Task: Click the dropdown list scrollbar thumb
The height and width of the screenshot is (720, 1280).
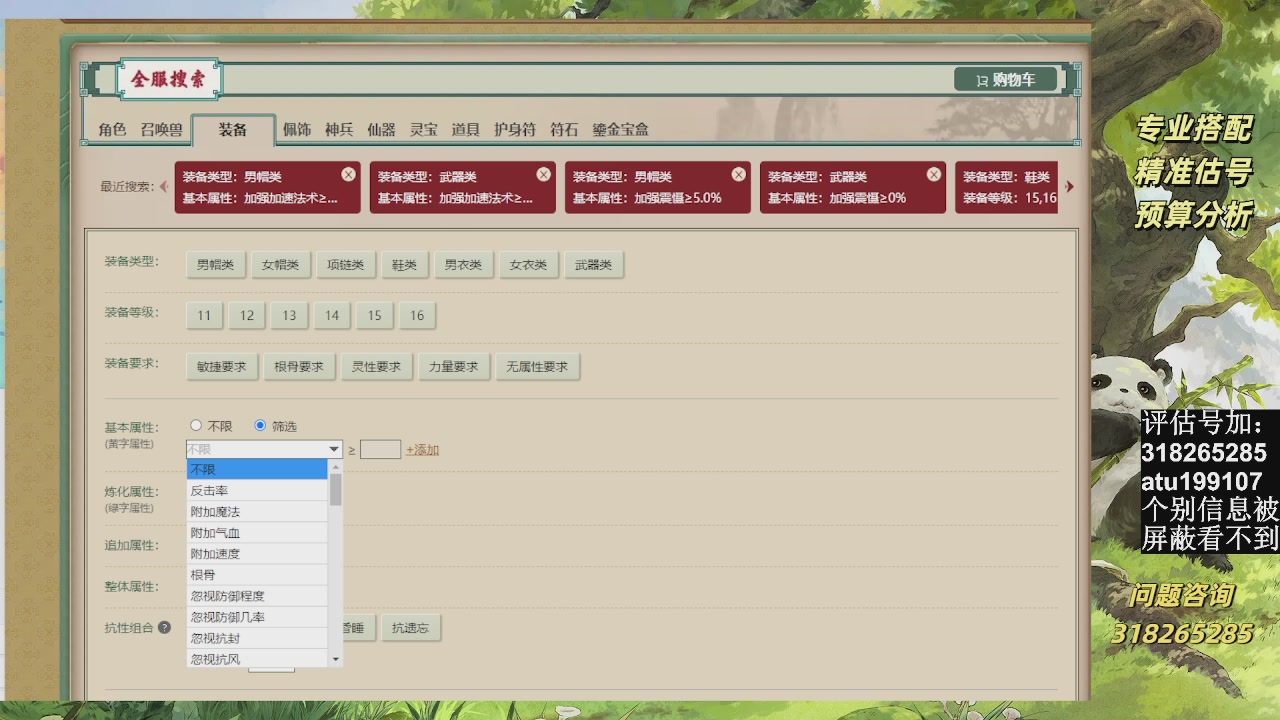Action: pyautogui.click(x=336, y=490)
